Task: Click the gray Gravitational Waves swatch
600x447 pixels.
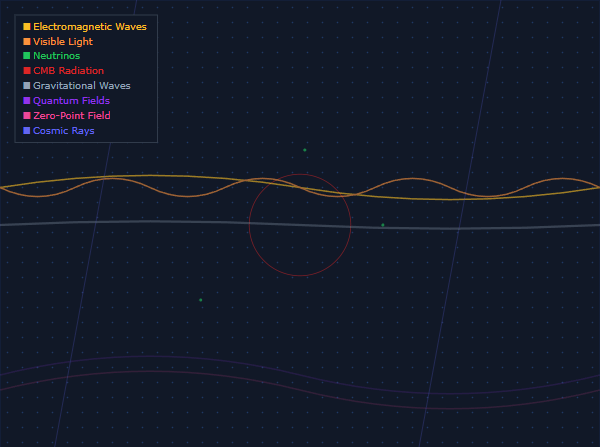Action: click(27, 86)
